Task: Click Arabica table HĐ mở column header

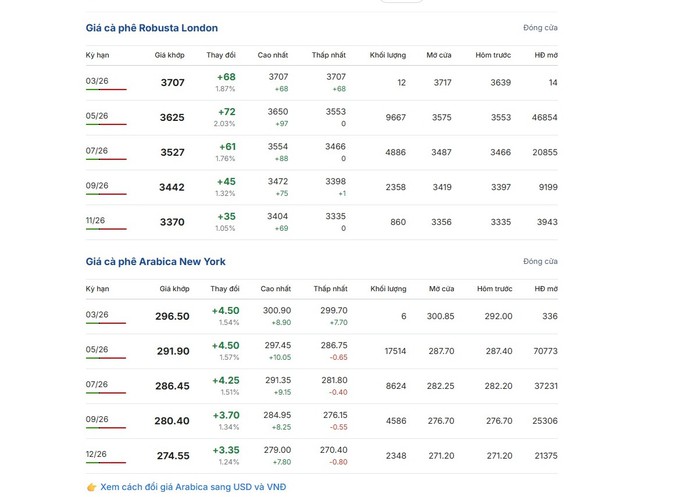Action: tap(545, 289)
